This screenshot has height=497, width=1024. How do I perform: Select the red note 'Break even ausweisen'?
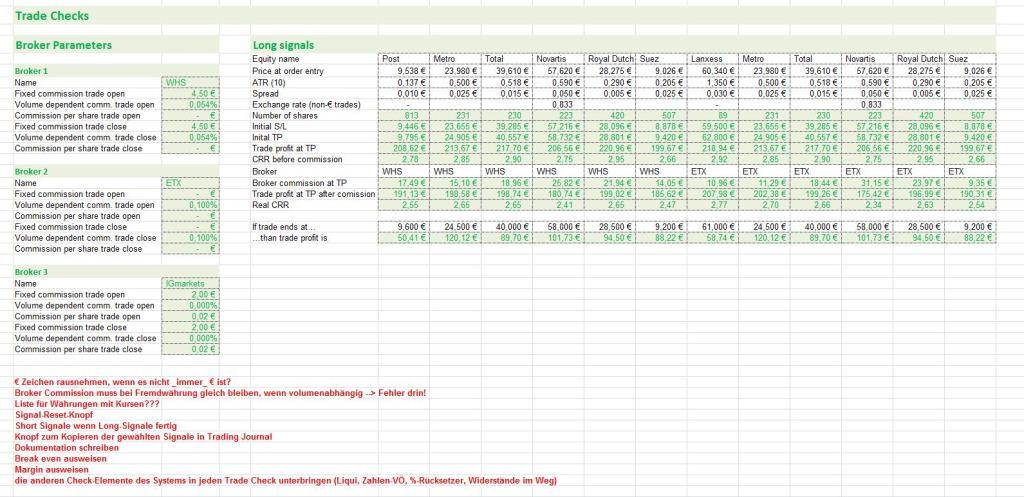(x=60, y=459)
